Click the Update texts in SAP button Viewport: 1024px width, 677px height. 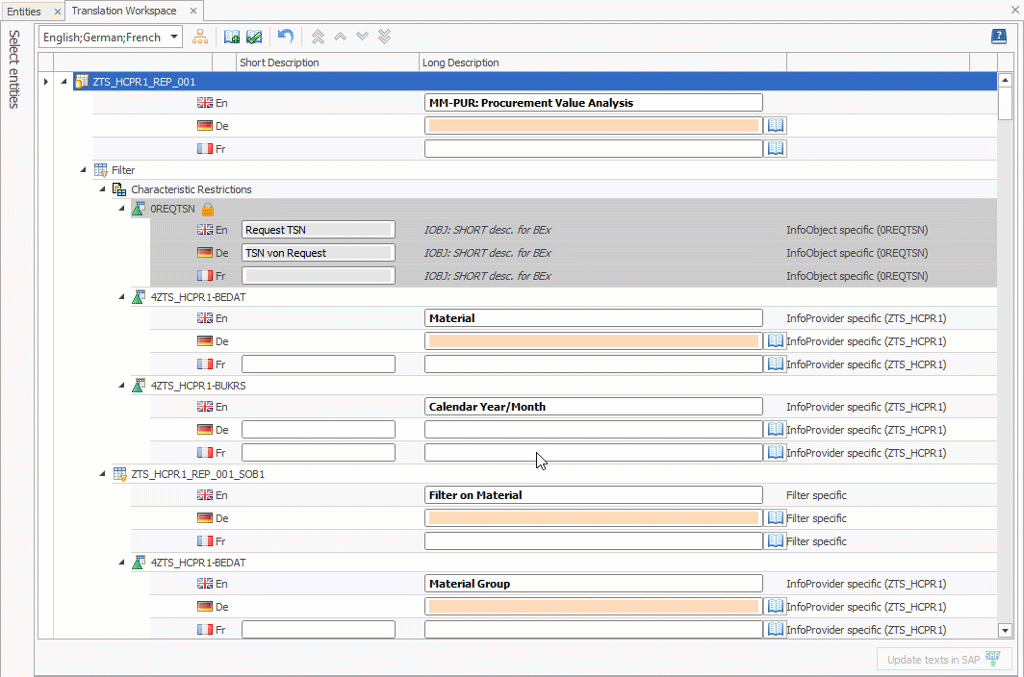click(x=944, y=659)
